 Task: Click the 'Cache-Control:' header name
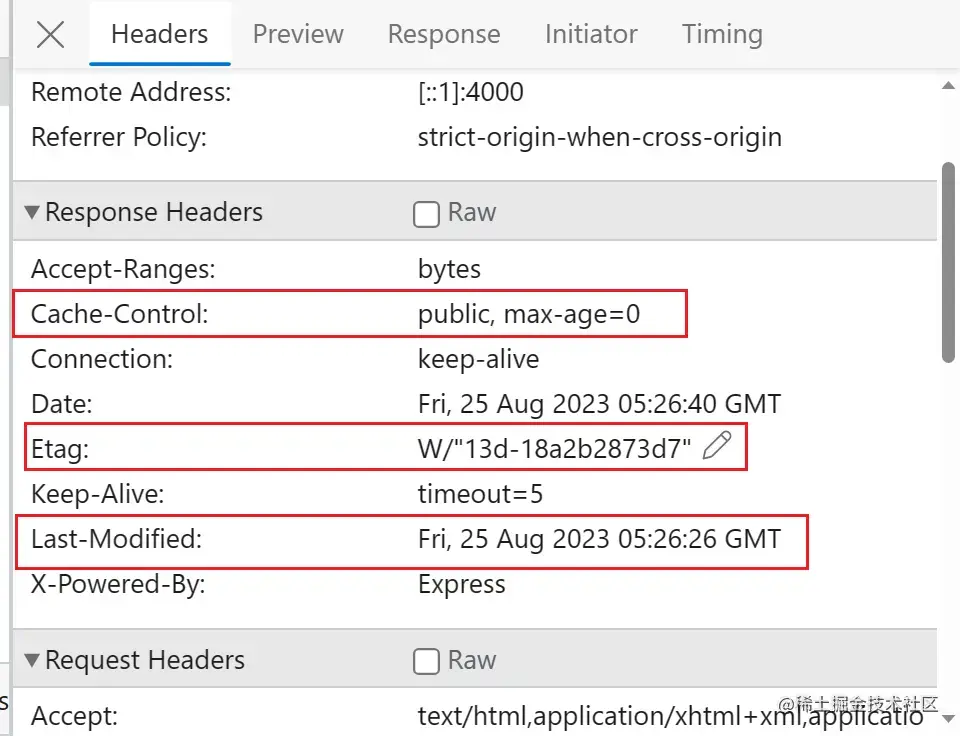click(x=119, y=314)
